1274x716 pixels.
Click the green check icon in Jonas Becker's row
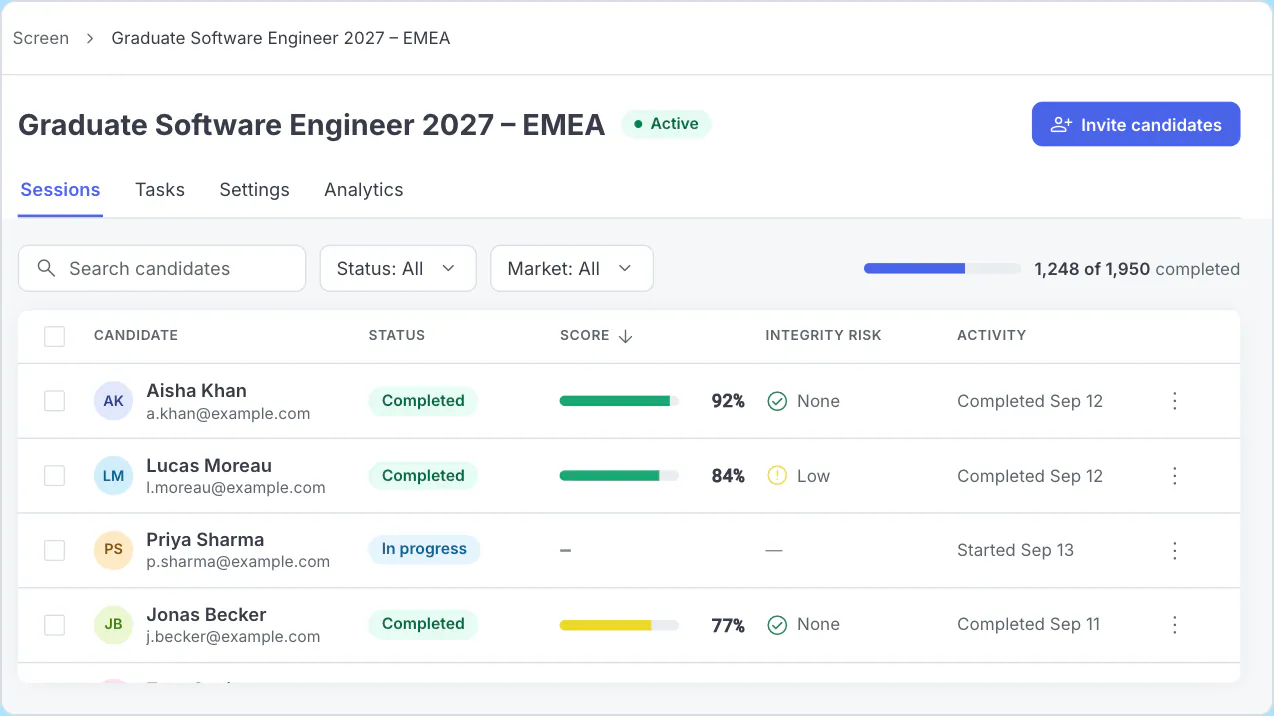point(777,625)
